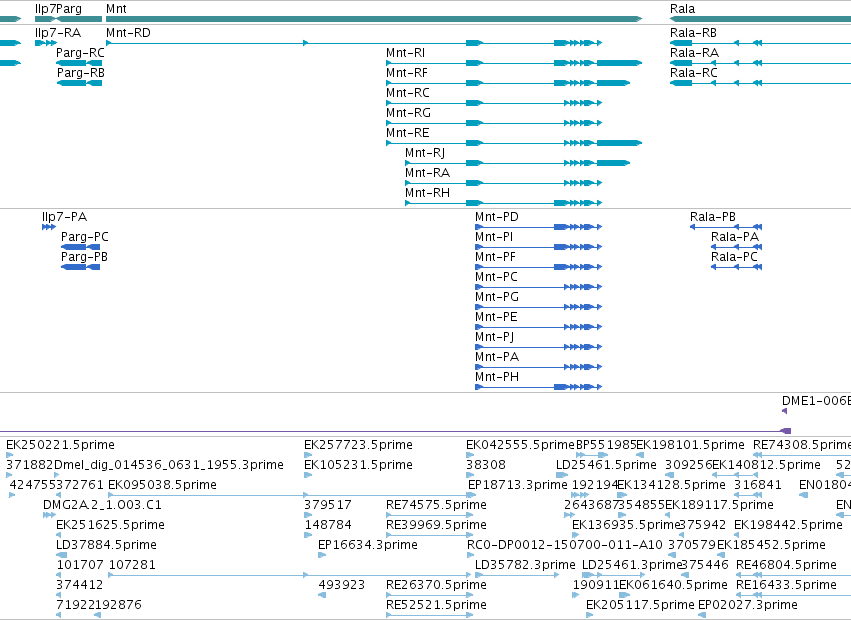Click the Rala-PA protein label

[735, 237]
